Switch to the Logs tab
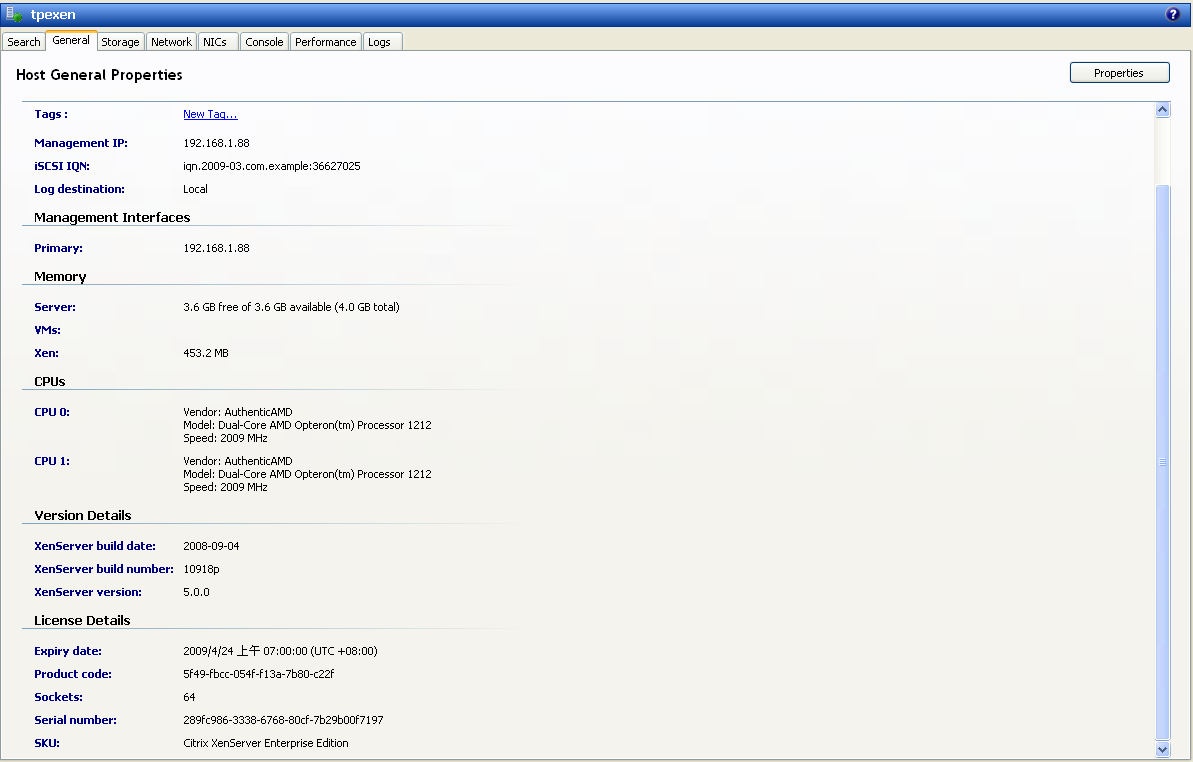Viewport: 1193px width, 762px height. tap(380, 42)
